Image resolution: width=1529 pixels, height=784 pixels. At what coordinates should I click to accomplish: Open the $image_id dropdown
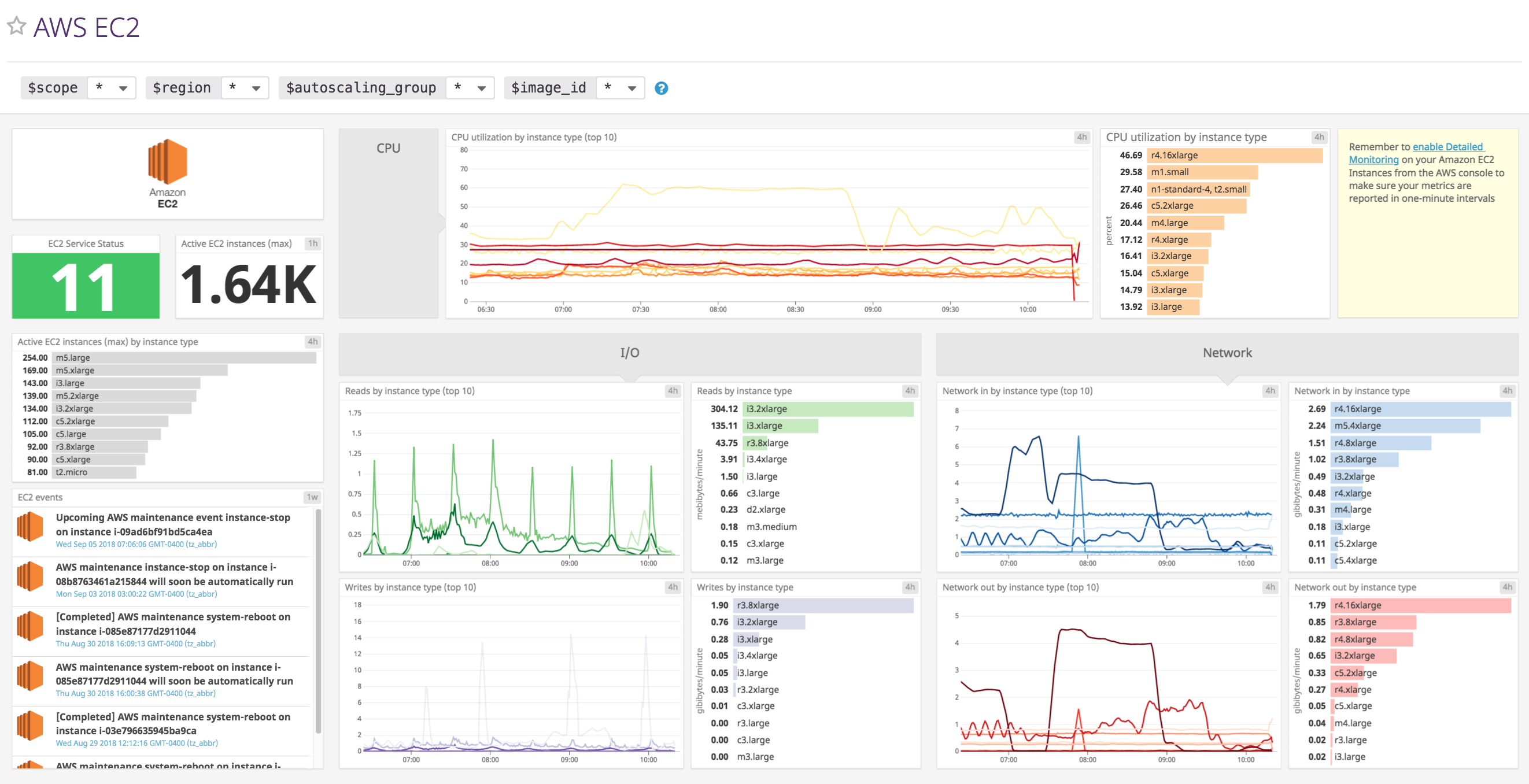tap(621, 88)
